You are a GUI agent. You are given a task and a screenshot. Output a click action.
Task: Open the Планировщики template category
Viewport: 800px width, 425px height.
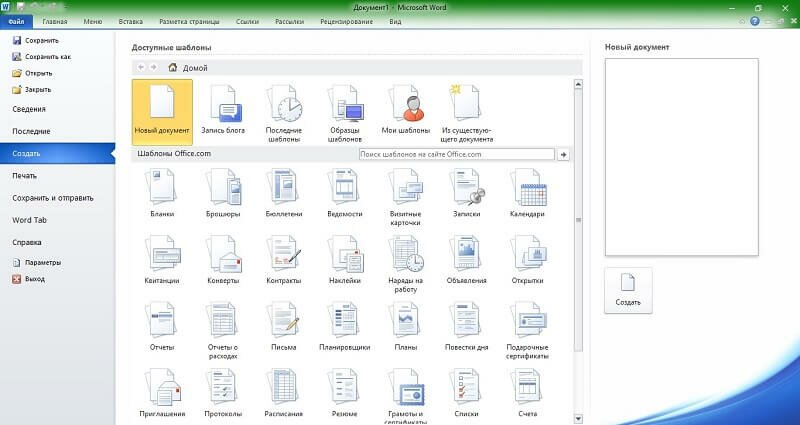[344, 326]
